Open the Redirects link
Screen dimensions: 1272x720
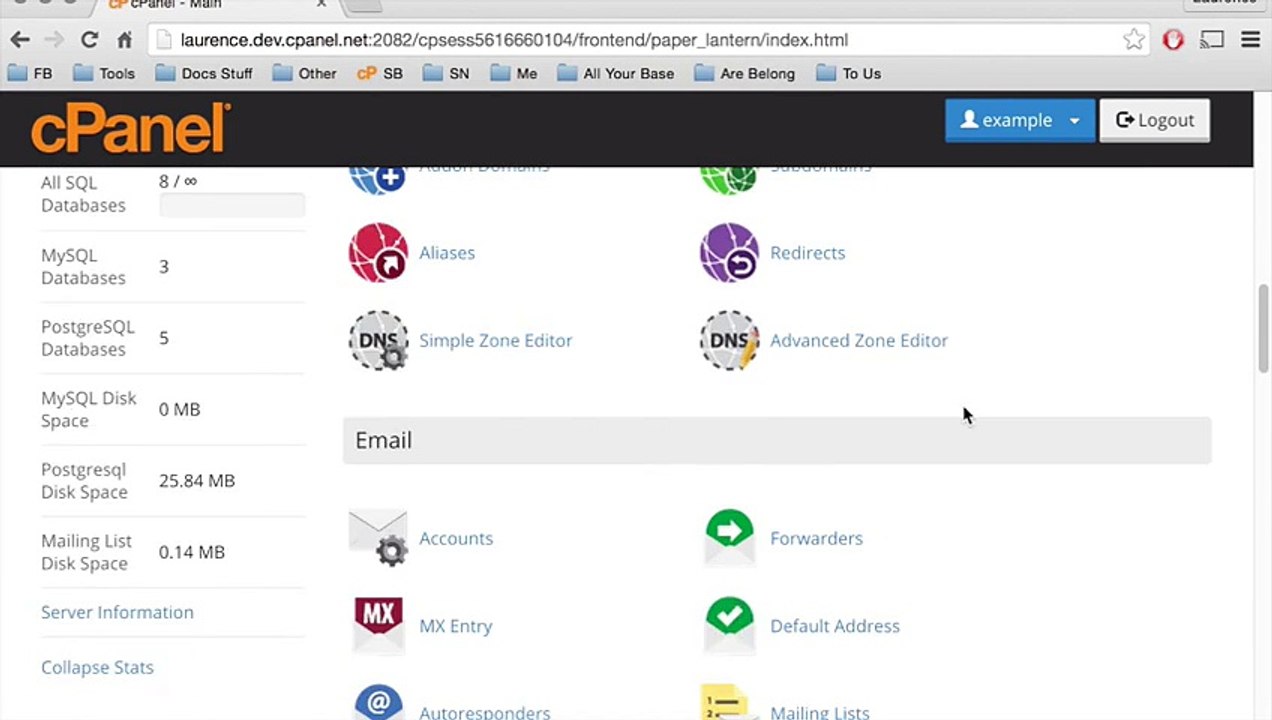click(807, 253)
